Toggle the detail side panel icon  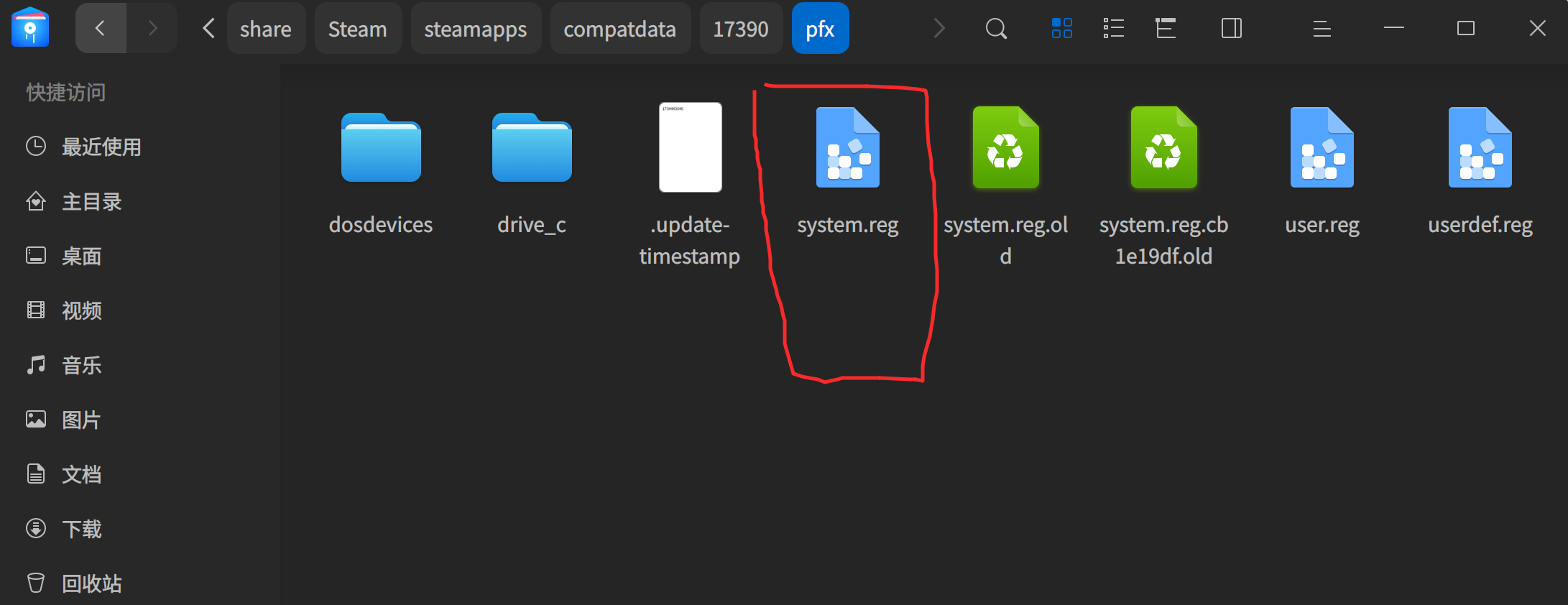tap(1232, 29)
